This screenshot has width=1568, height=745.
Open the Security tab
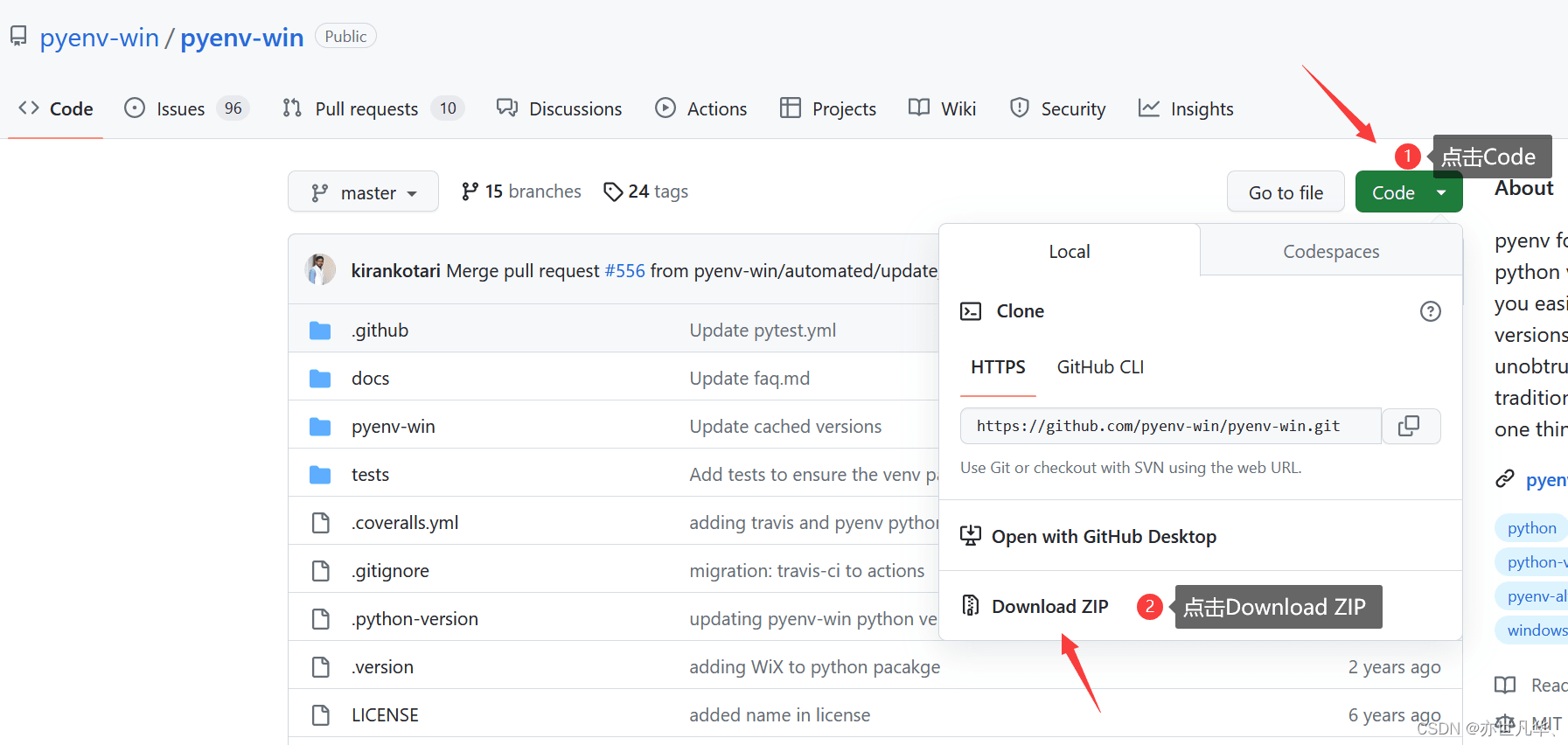click(1058, 108)
